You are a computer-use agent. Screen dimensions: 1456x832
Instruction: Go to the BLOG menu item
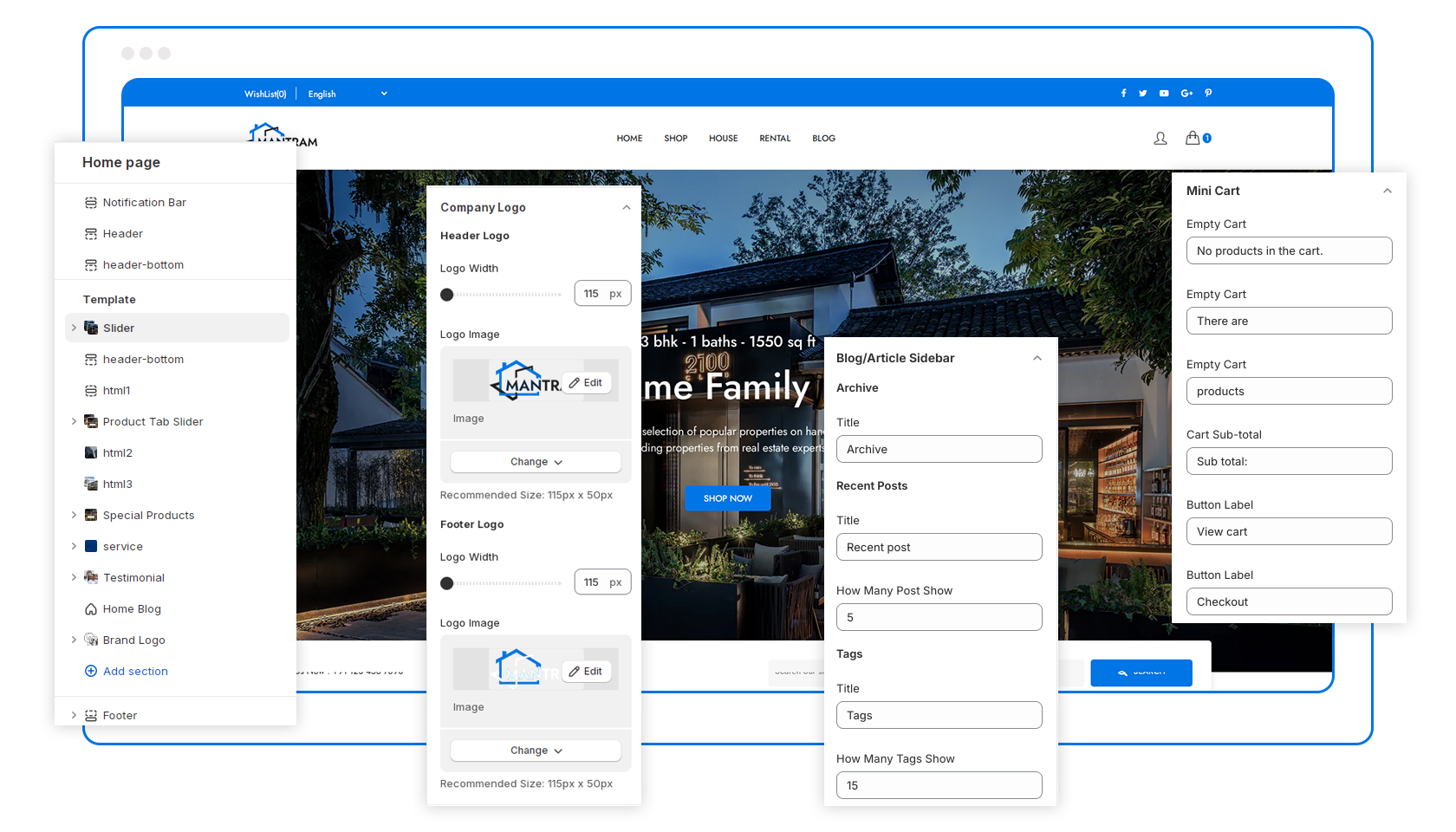click(x=823, y=139)
